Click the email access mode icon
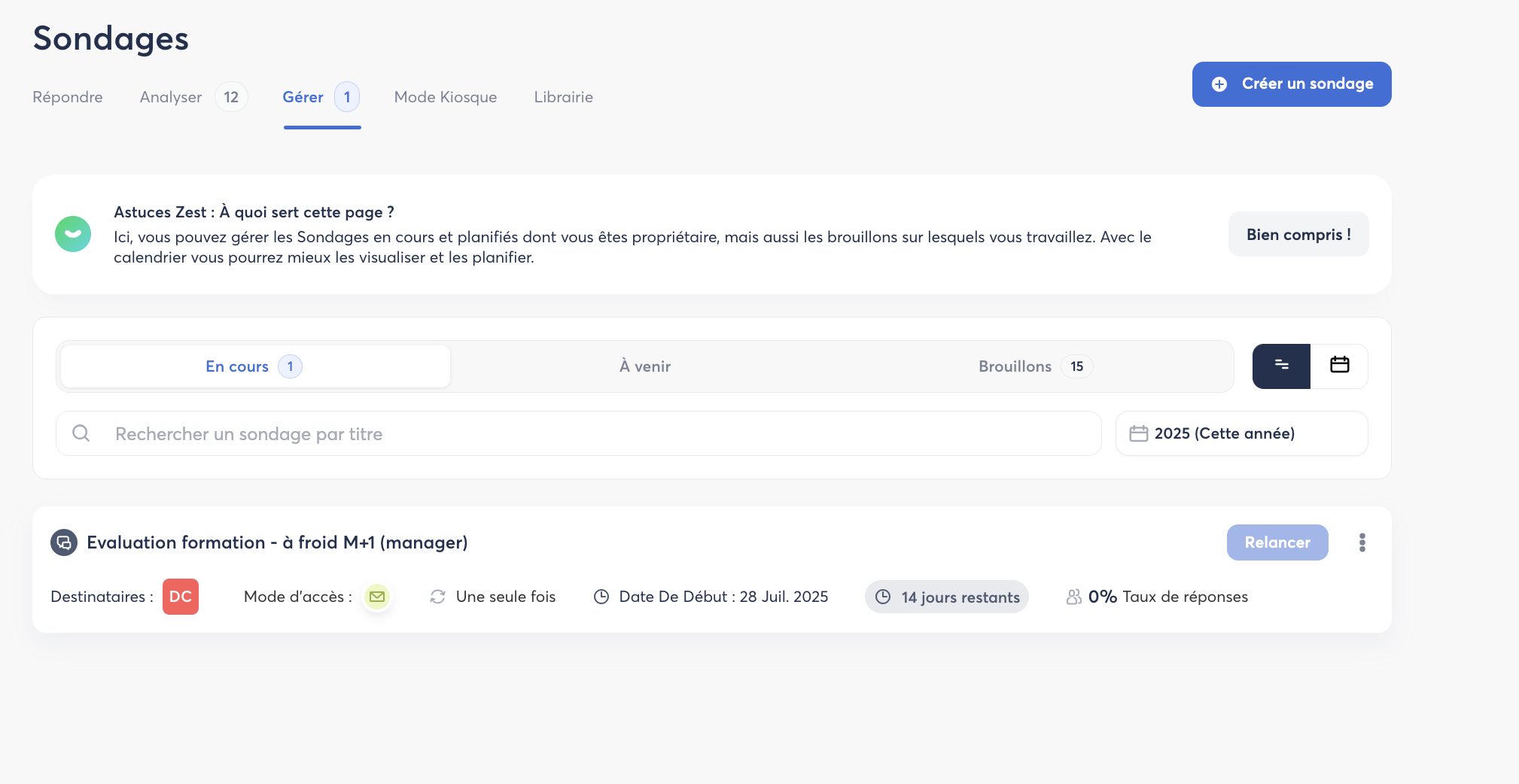The image size is (1519, 784). pyautogui.click(x=377, y=597)
